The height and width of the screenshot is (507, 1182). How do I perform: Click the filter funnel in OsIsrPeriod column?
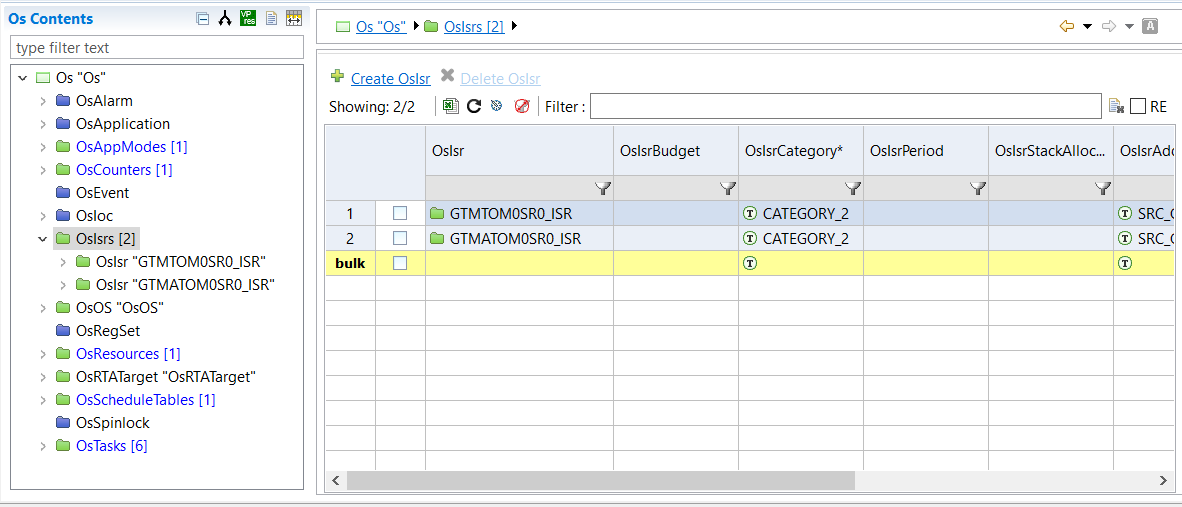pyautogui.click(x=978, y=188)
